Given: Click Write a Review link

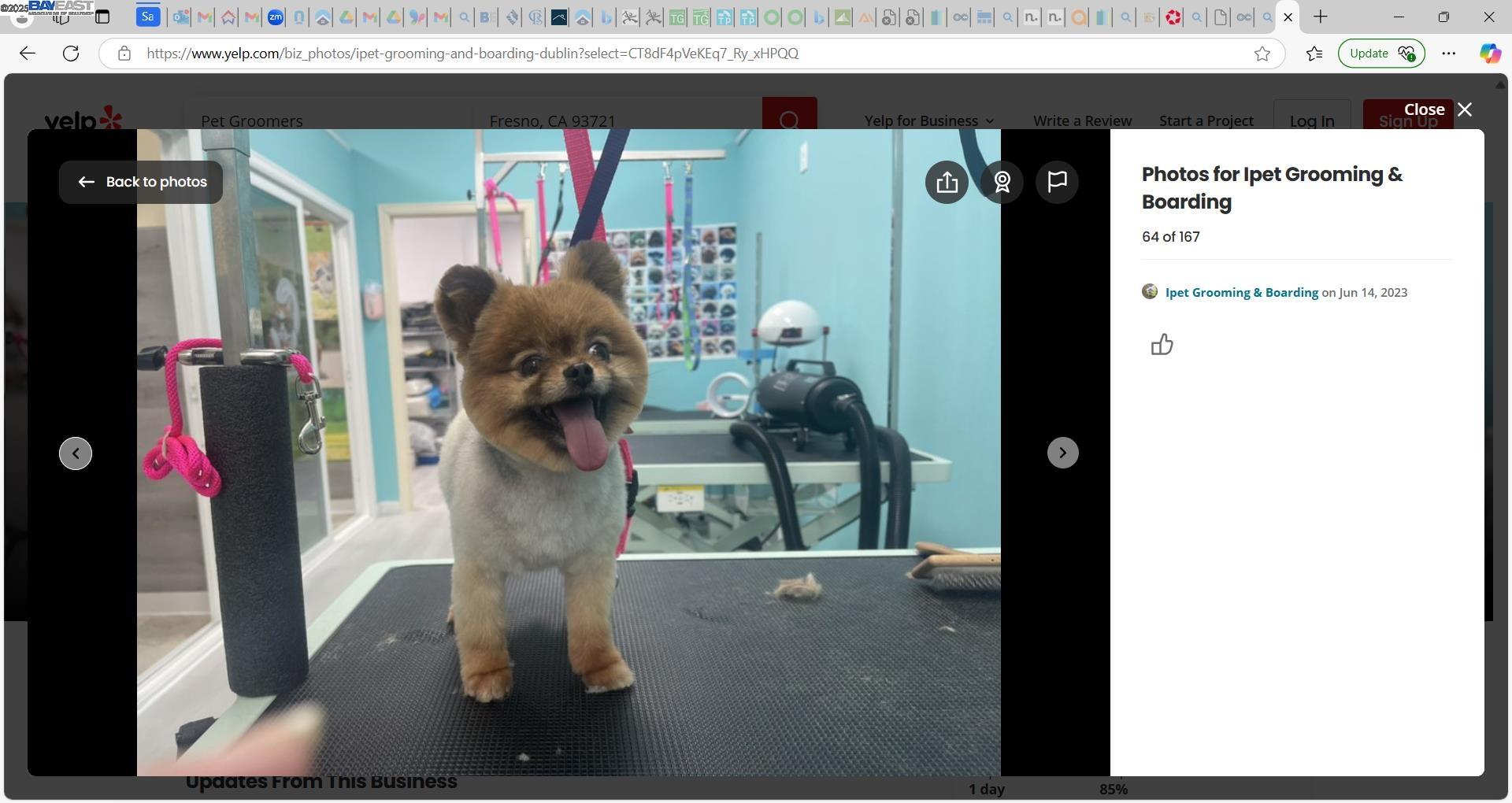Looking at the screenshot, I should click(x=1082, y=120).
